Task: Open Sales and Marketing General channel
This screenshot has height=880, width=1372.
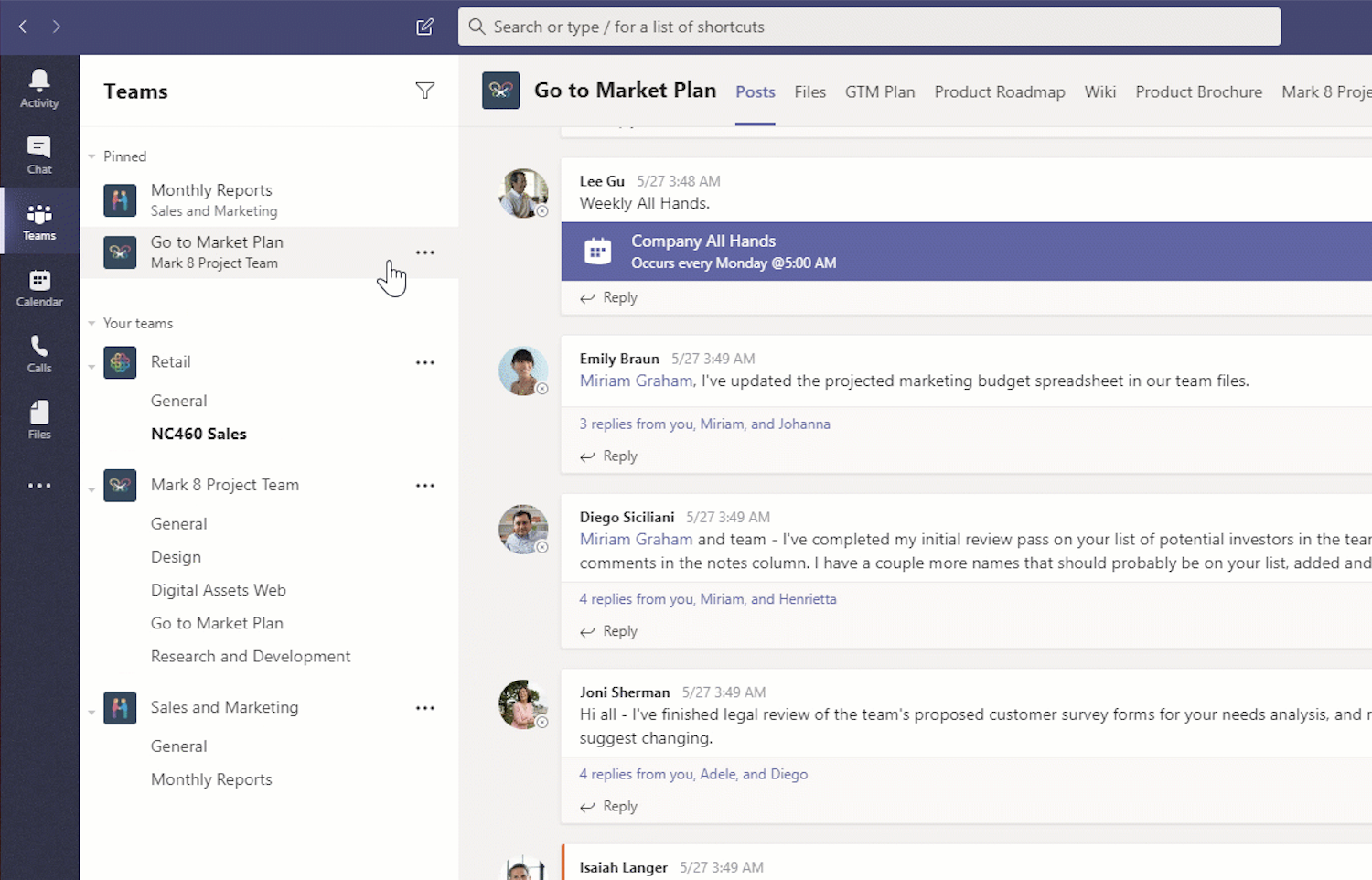Action: 179,746
